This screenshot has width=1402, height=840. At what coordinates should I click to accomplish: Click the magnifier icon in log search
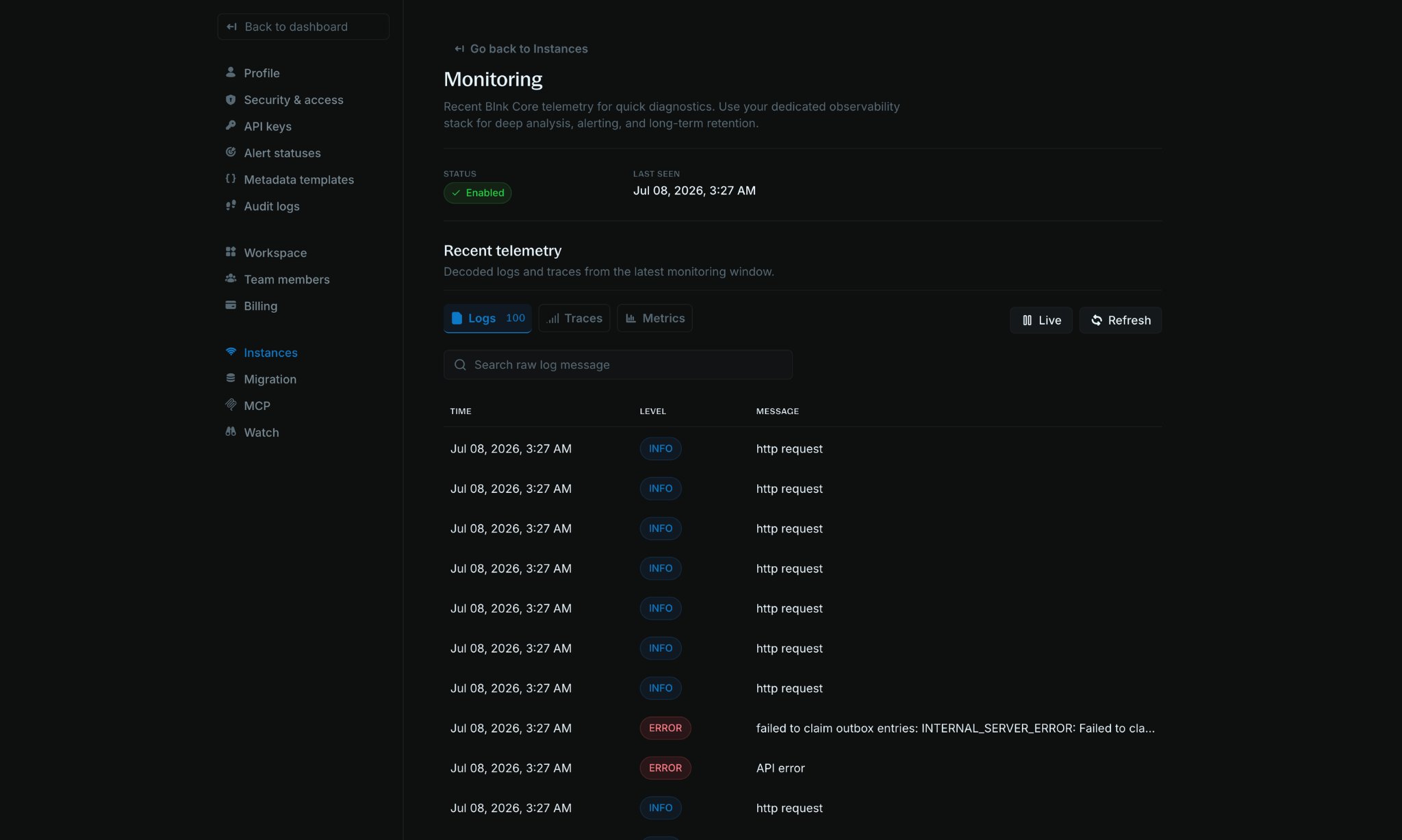pyautogui.click(x=460, y=365)
